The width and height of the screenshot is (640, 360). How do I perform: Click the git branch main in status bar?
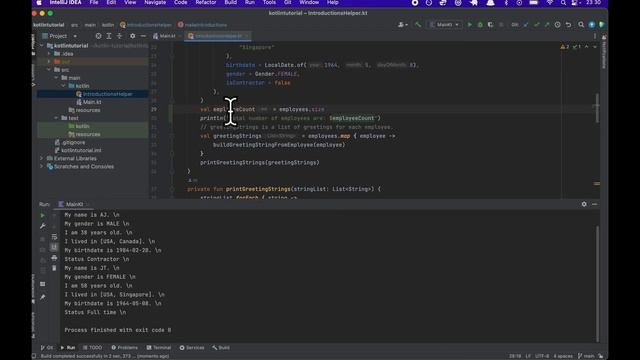(586, 356)
